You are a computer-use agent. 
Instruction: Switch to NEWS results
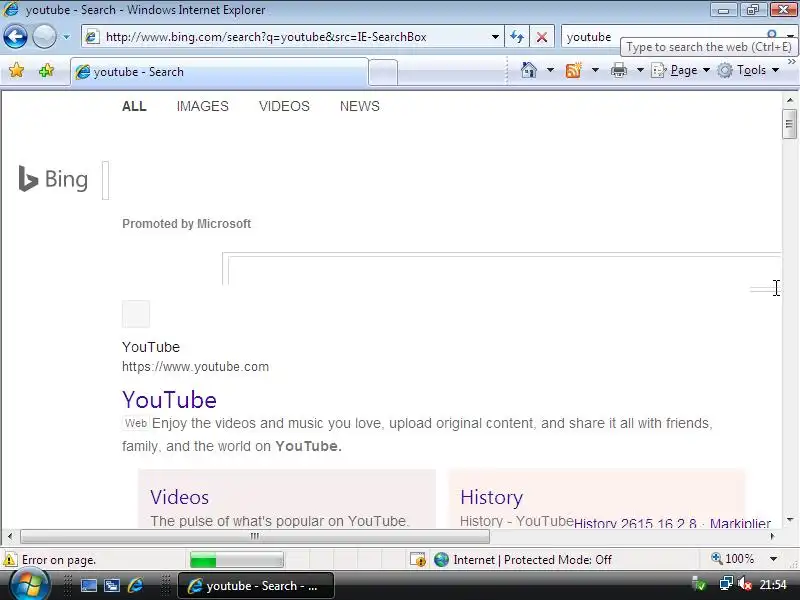click(360, 106)
